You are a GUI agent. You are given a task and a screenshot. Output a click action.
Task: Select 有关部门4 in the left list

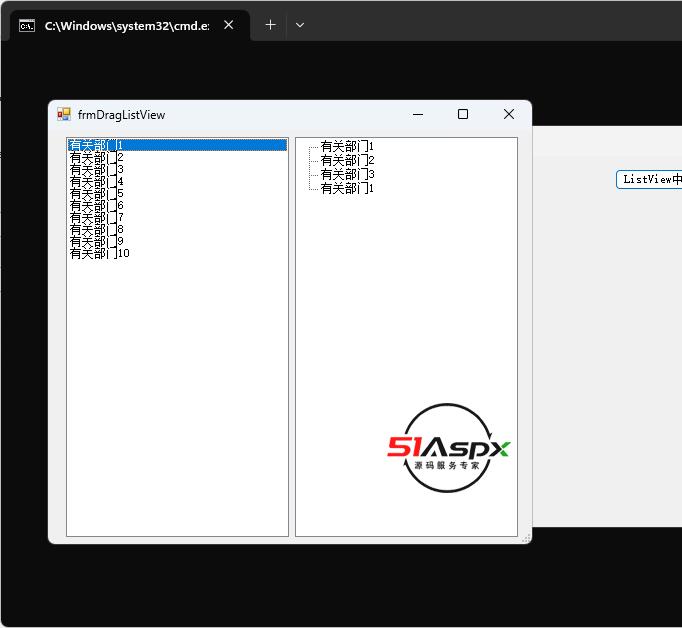(96, 181)
